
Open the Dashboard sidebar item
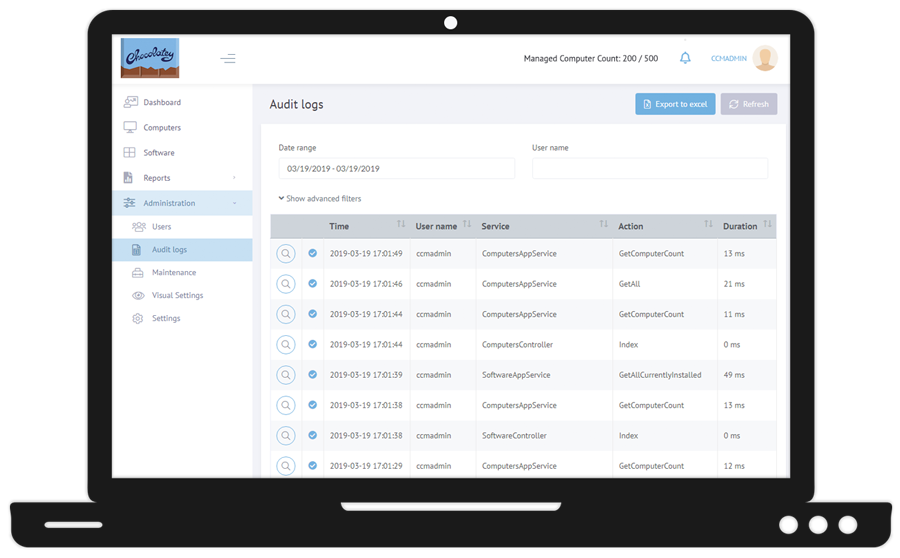click(x=162, y=102)
